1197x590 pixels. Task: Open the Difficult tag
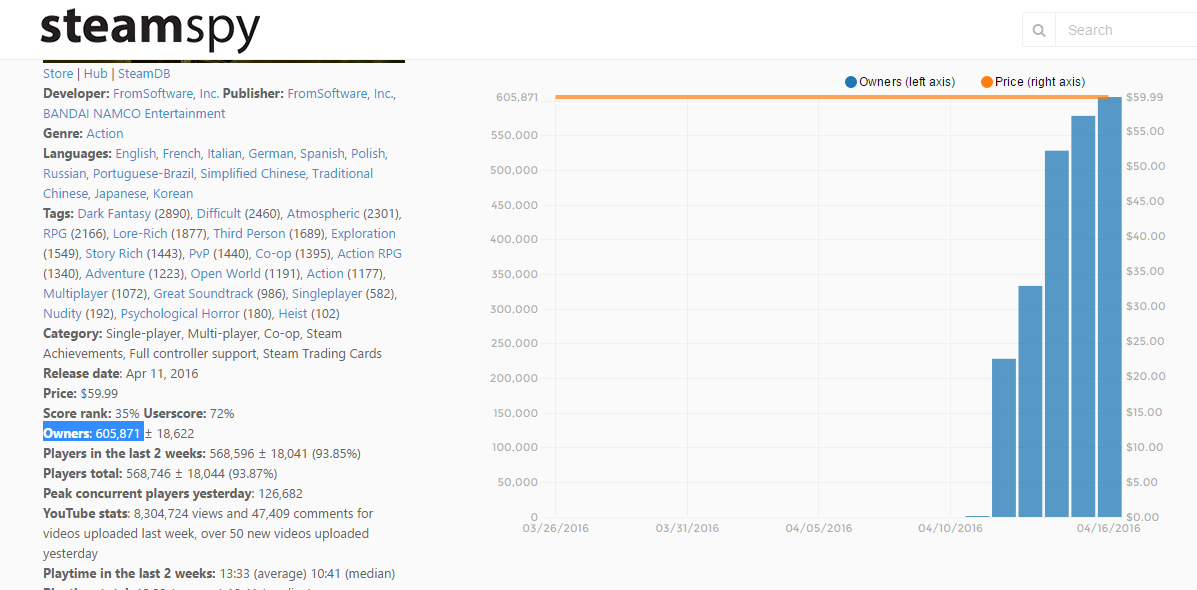click(219, 213)
